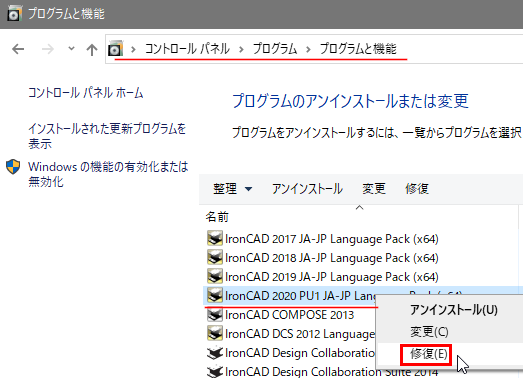Click the icon of IronCAD COMPOSE 2013

[215, 315]
